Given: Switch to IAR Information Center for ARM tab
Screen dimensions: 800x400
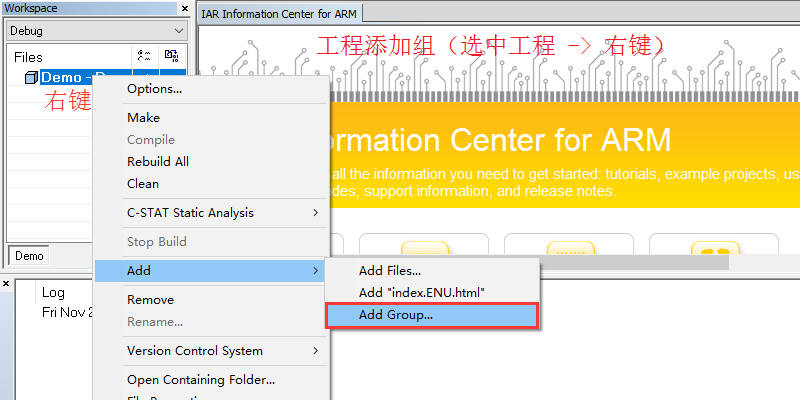Looking at the screenshot, I should [x=279, y=12].
